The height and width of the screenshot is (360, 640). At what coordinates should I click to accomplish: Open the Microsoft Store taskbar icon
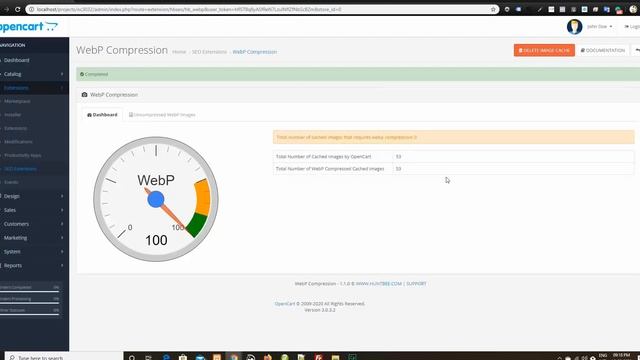[183, 357]
